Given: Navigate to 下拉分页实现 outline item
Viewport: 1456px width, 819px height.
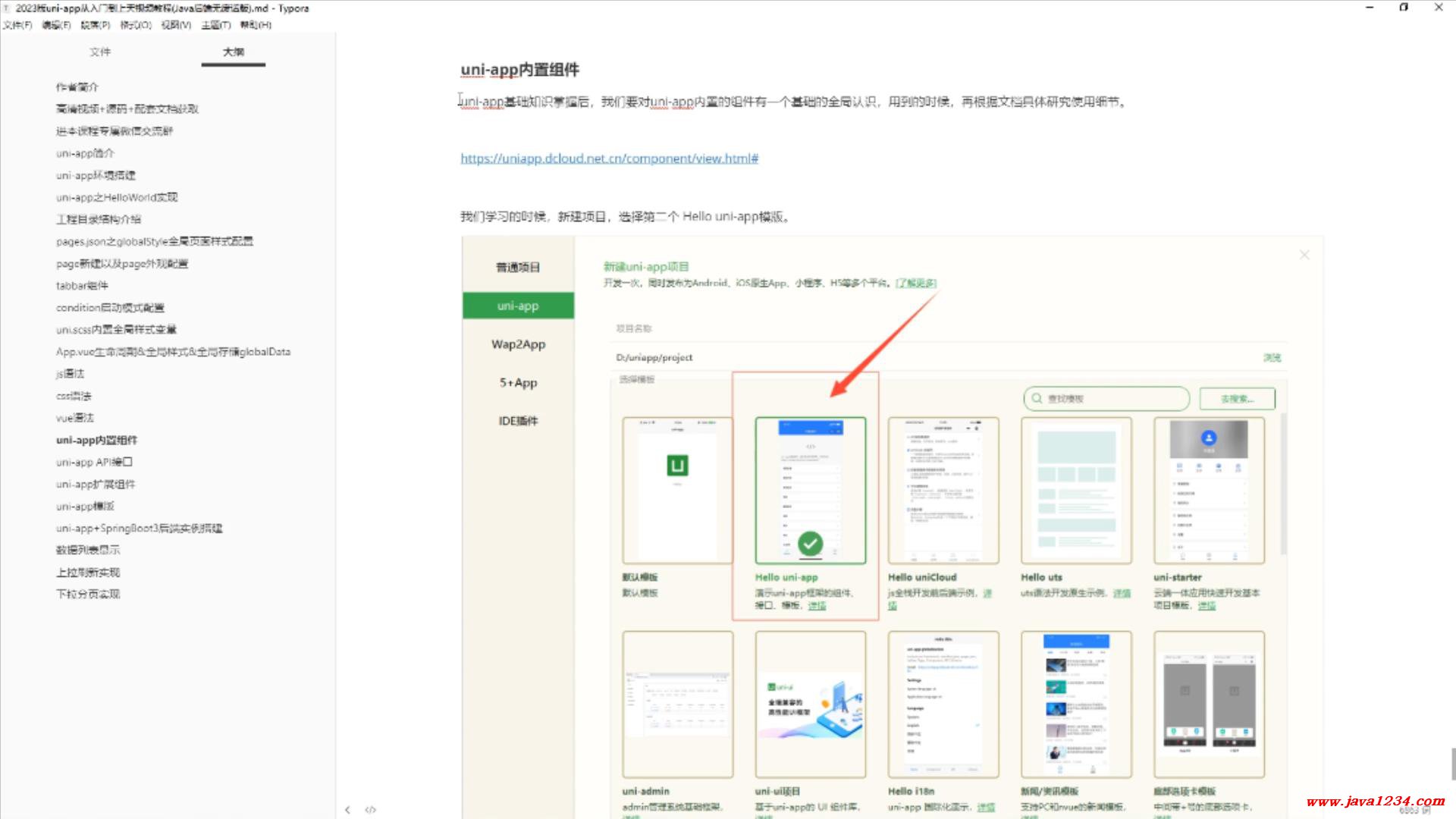Looking at the screenshot, I should click(88, 595).
